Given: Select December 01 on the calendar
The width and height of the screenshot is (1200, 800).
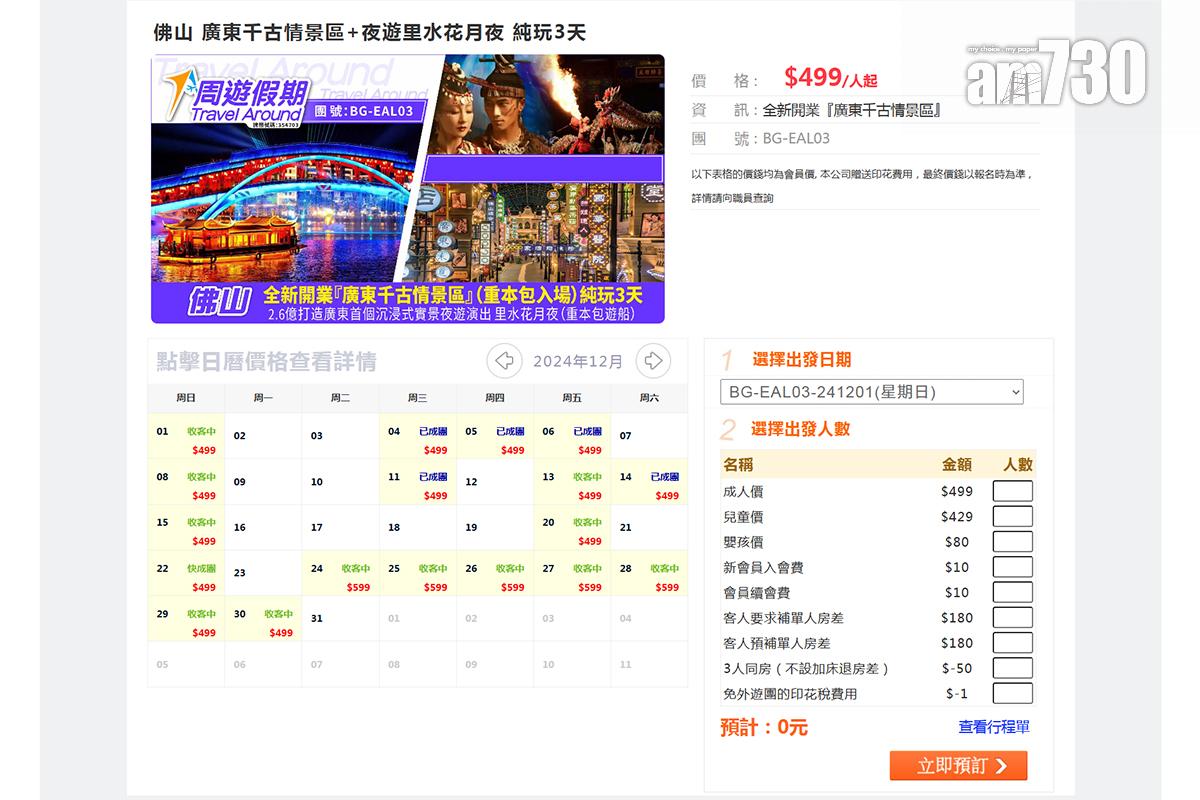Looking at the screenshot, I should pos(186,439).
